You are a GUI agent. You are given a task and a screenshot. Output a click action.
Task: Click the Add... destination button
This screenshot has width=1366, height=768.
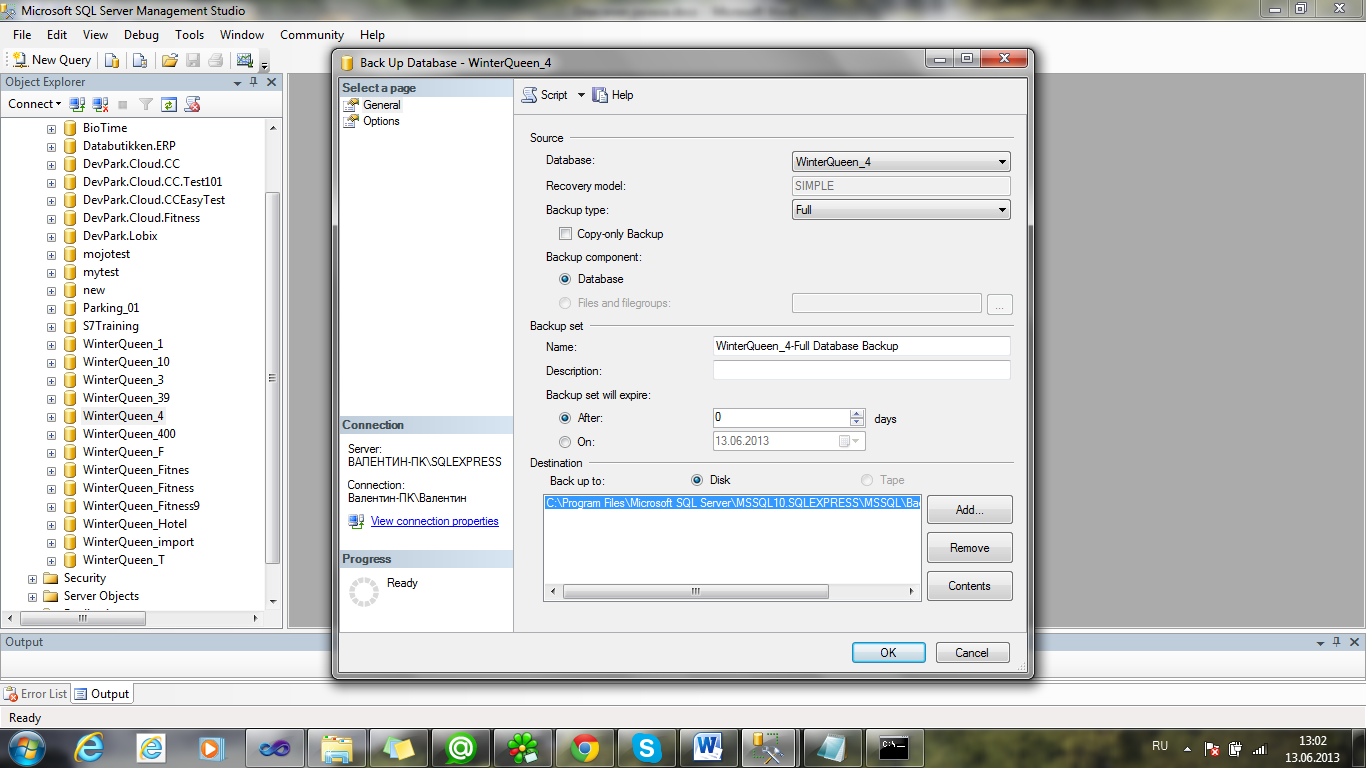click(969, 510)
